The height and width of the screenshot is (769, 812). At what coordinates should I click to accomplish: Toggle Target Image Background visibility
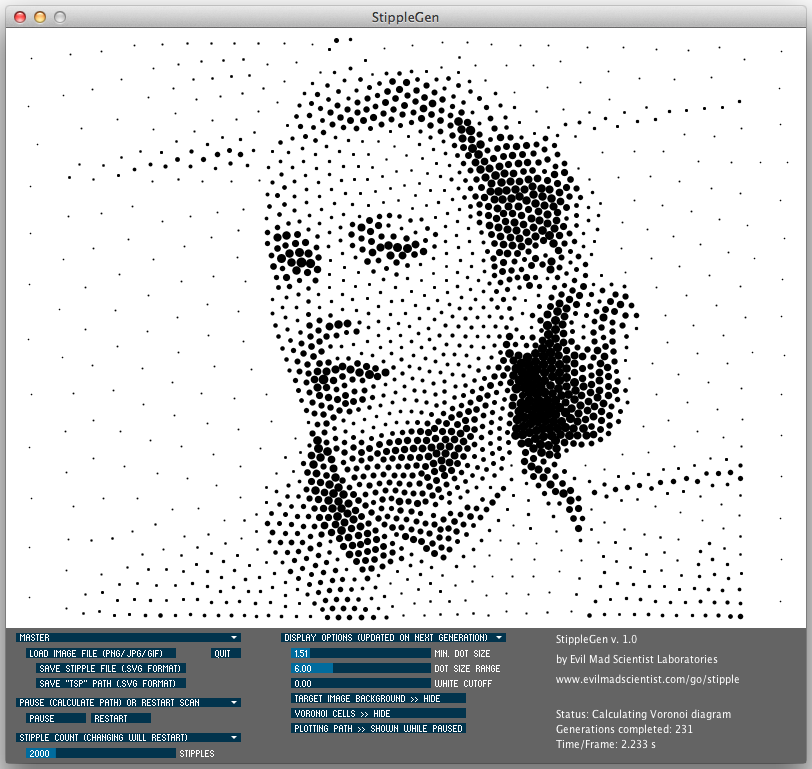[378, 698]
